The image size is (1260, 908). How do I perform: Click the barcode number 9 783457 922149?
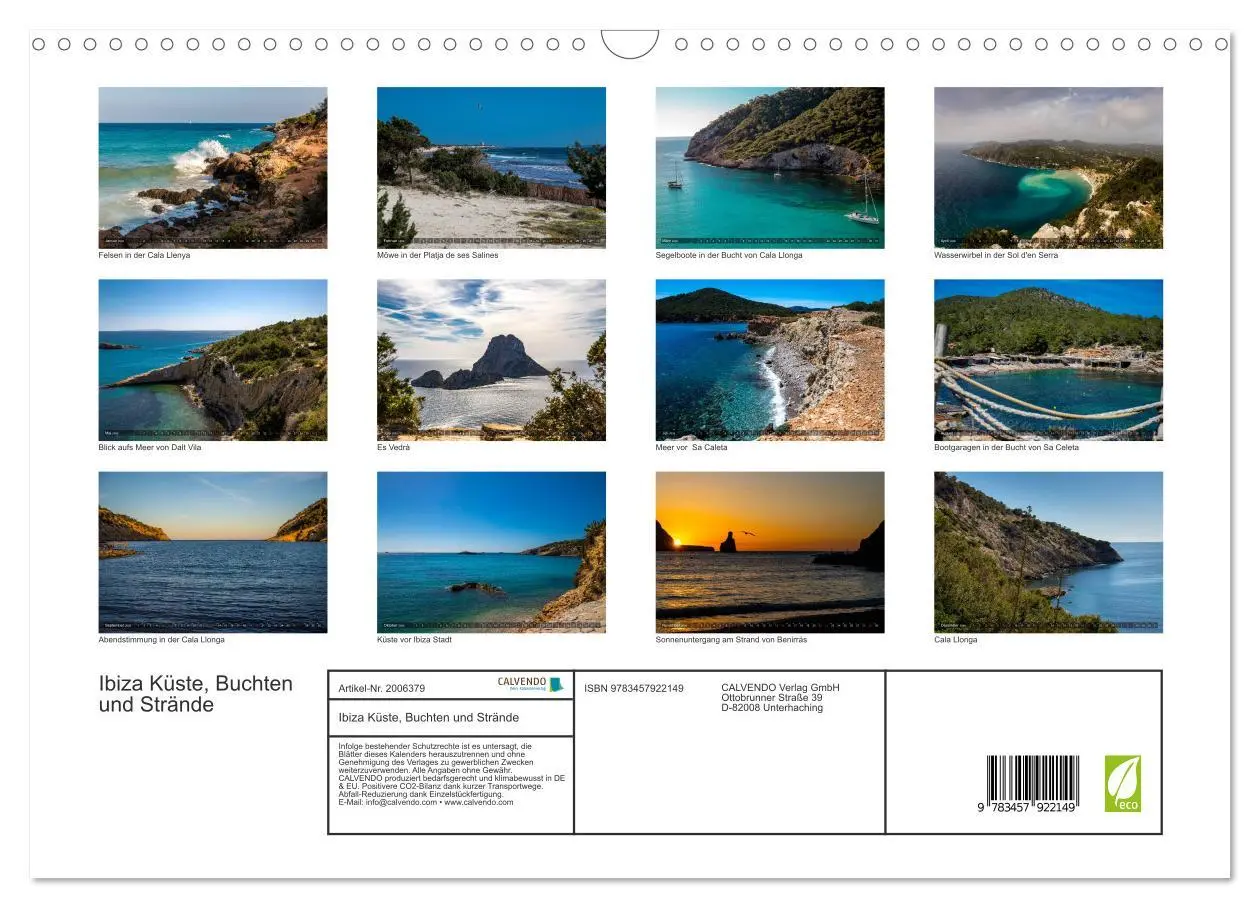tap(1027, 807)
